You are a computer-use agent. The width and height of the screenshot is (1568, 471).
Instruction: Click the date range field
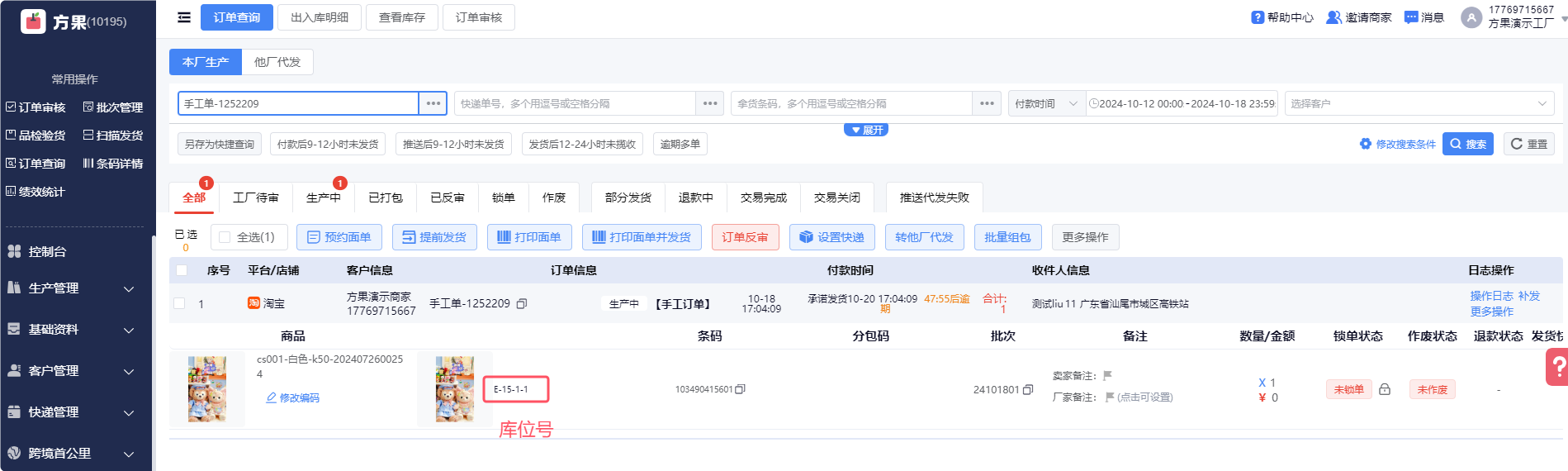point(1182,103)
